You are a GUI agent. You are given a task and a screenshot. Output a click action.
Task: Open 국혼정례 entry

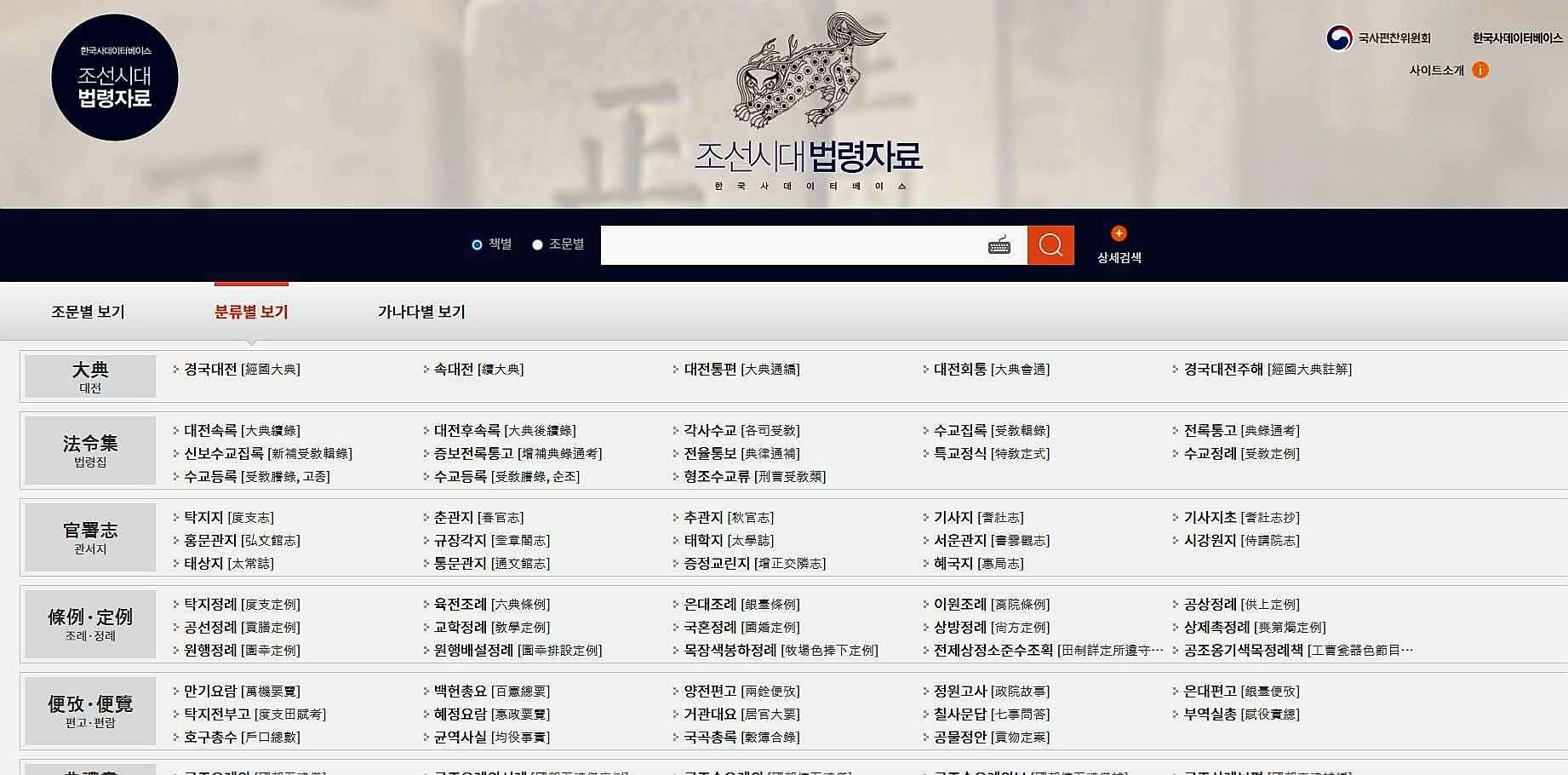741,628
